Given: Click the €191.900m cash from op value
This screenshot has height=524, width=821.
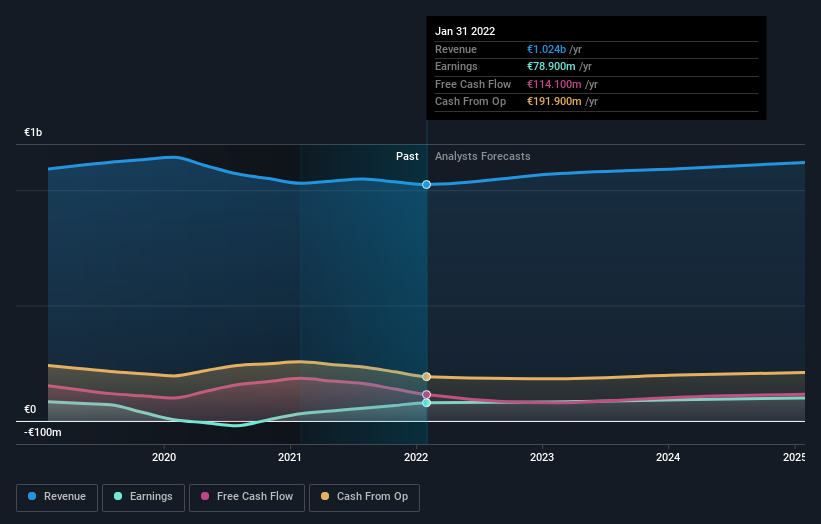Looking at the screenshot, I should coord(554,102).
